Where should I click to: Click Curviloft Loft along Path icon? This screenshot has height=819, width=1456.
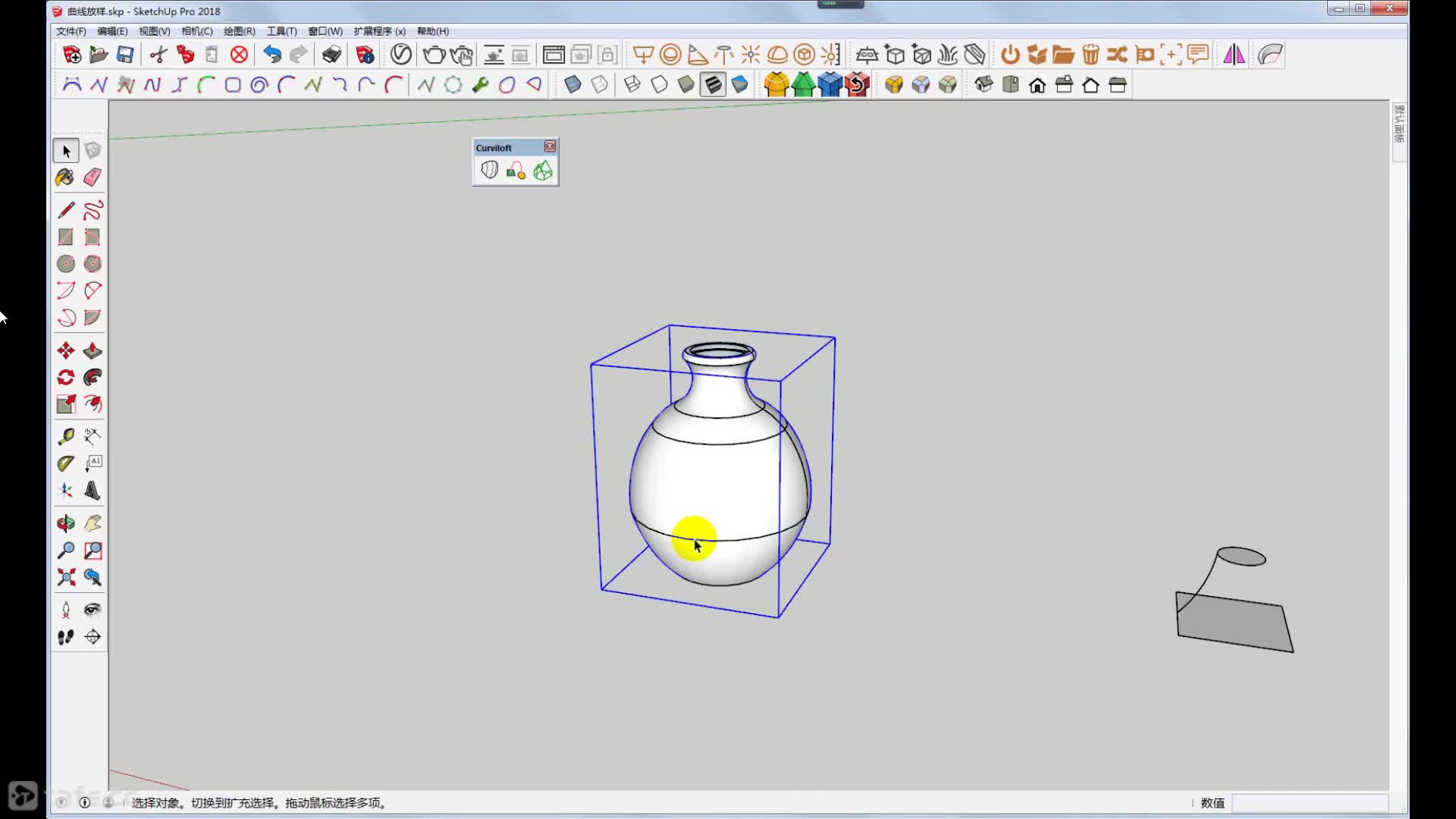(516, 171)
